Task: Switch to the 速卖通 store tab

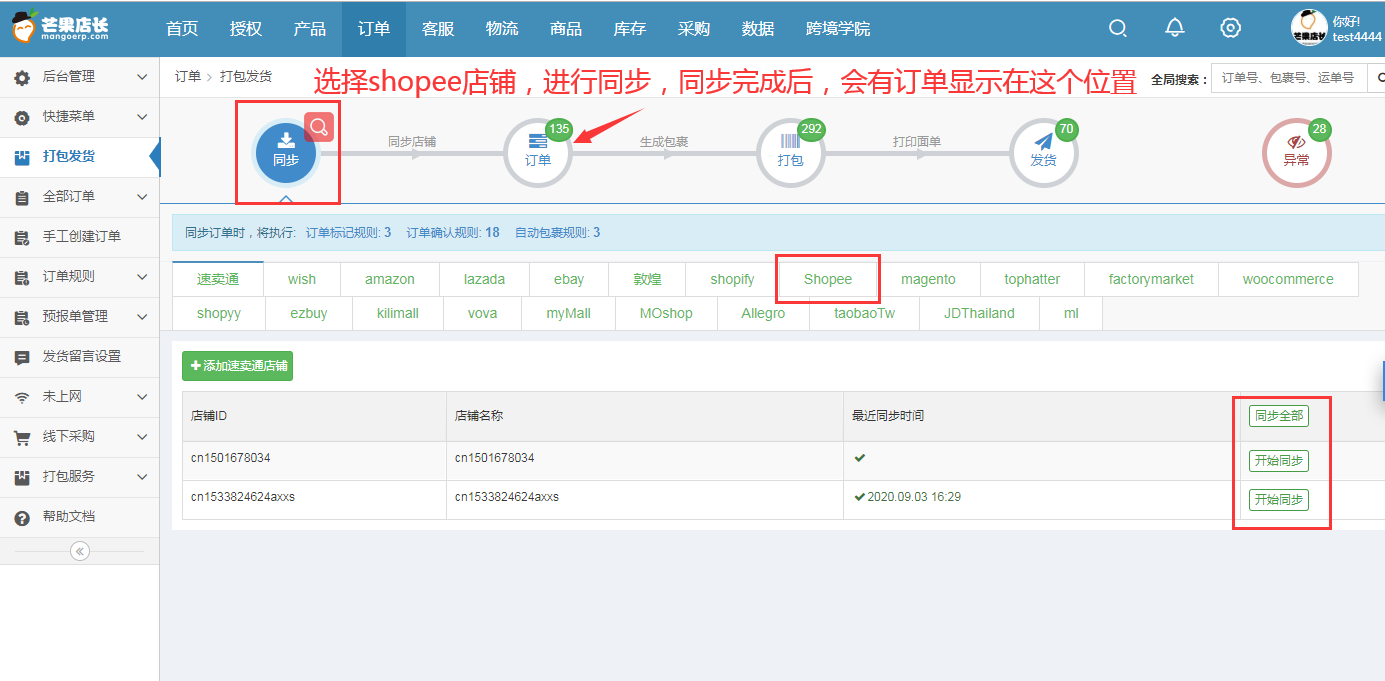Action: [218, 279]
